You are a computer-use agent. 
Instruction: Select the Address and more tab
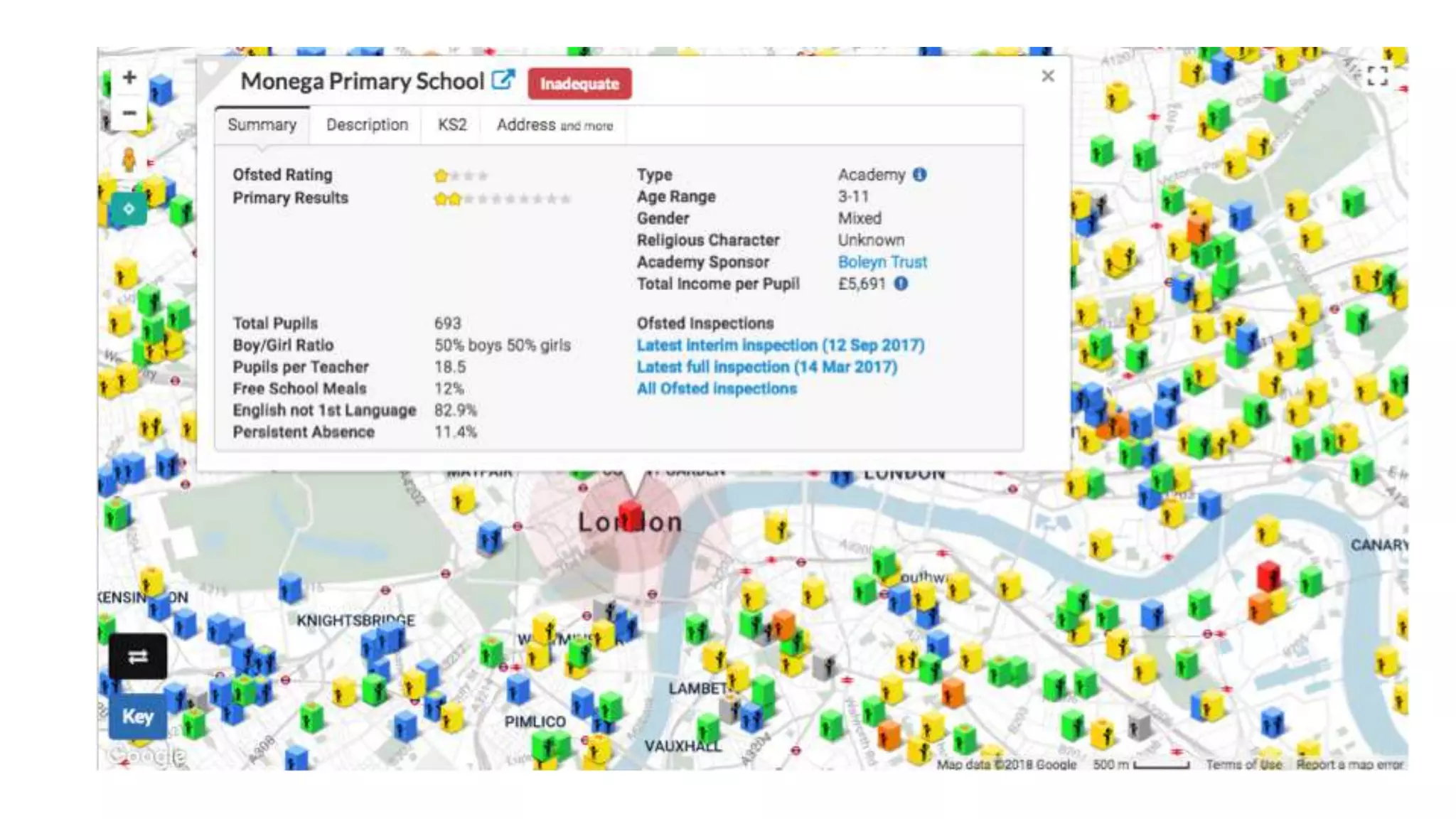(555, 125)
